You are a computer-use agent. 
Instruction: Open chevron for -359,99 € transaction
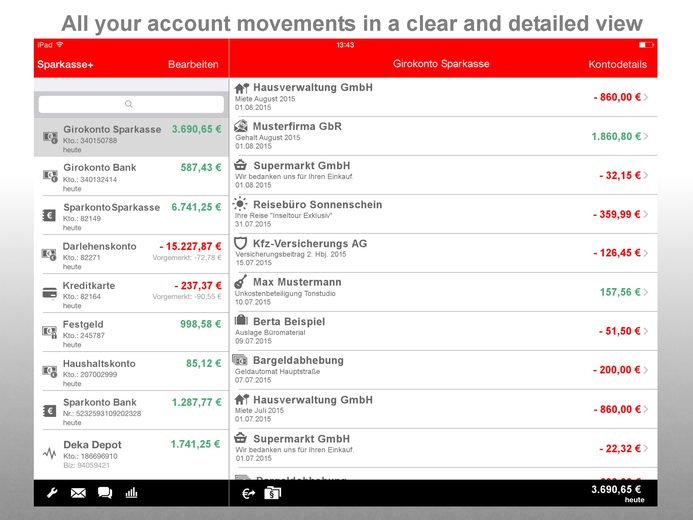pyautogui.click(x=646, y=214)
